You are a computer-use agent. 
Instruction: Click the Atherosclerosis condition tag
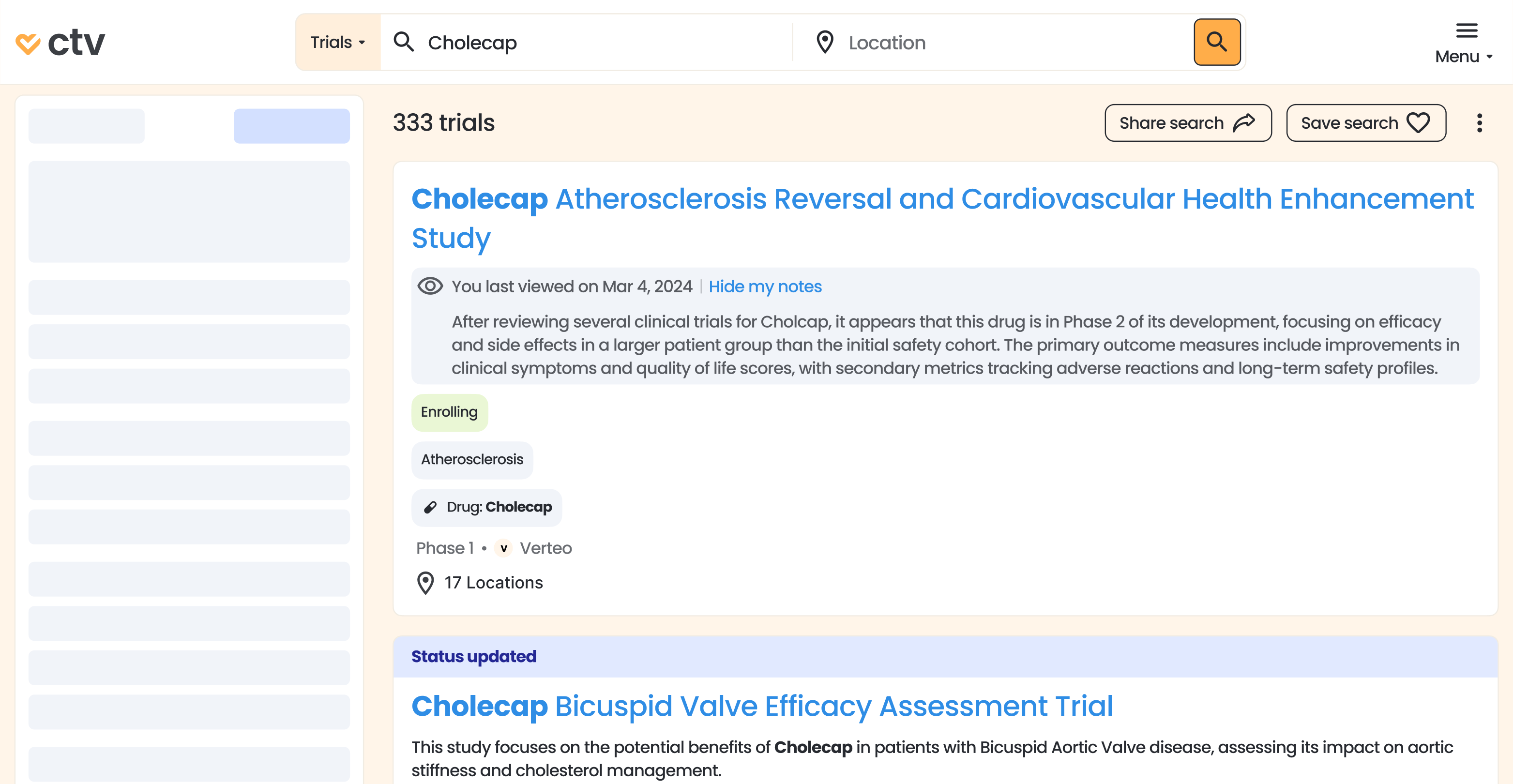click(471, 460)
